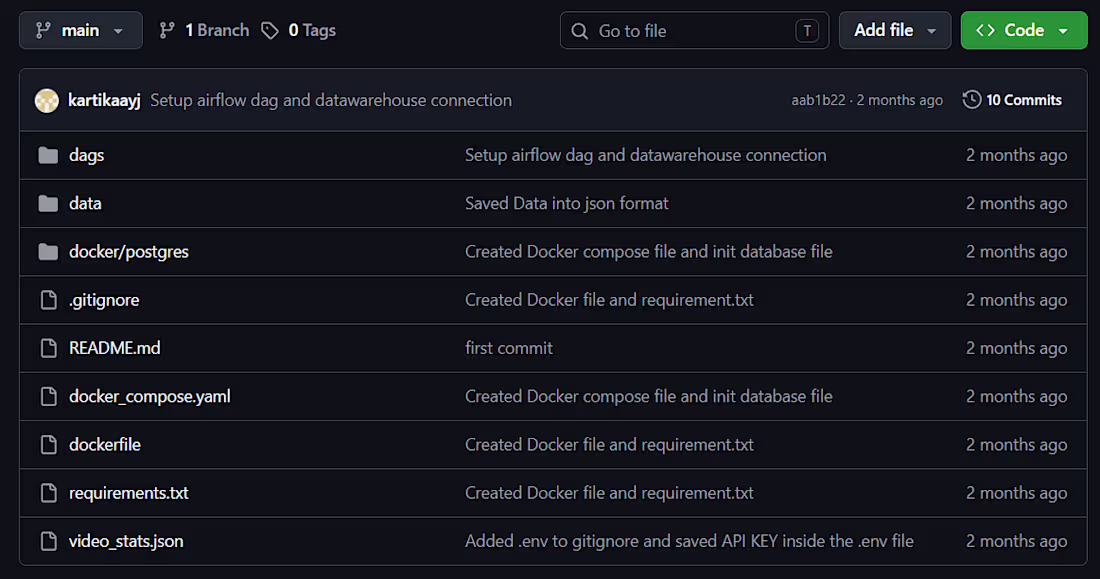Open 'Saved Data into json format' commit
Viewport: 1100px width, 579px height.
pyautogui.click(x=567, y=204)
